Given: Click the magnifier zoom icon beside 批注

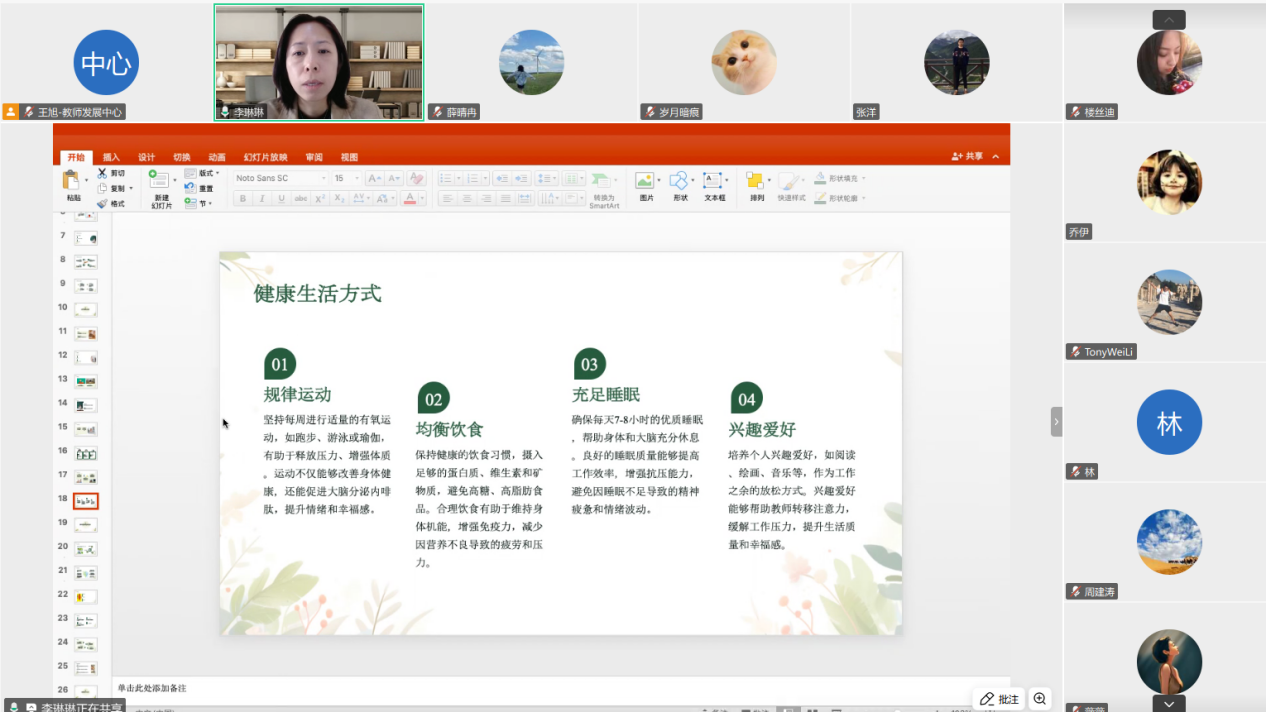Looking at the screenshot, I should click(x=1040, y=699).
